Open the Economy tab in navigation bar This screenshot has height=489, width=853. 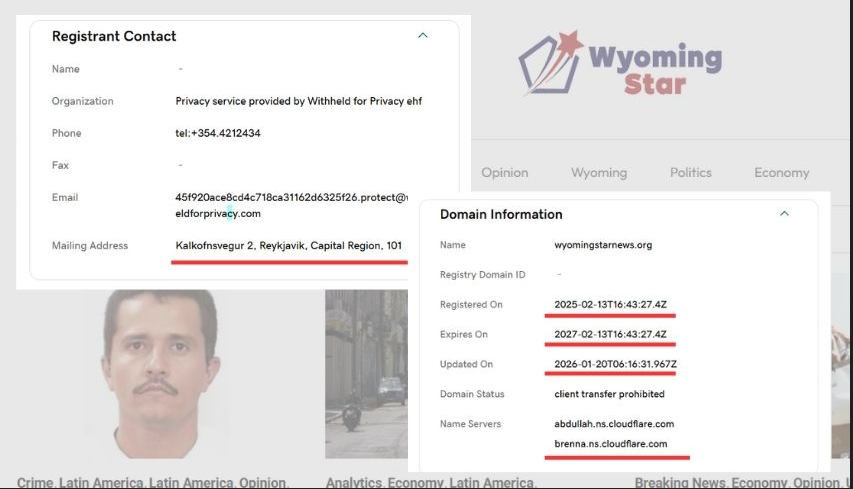pos(781,173)
